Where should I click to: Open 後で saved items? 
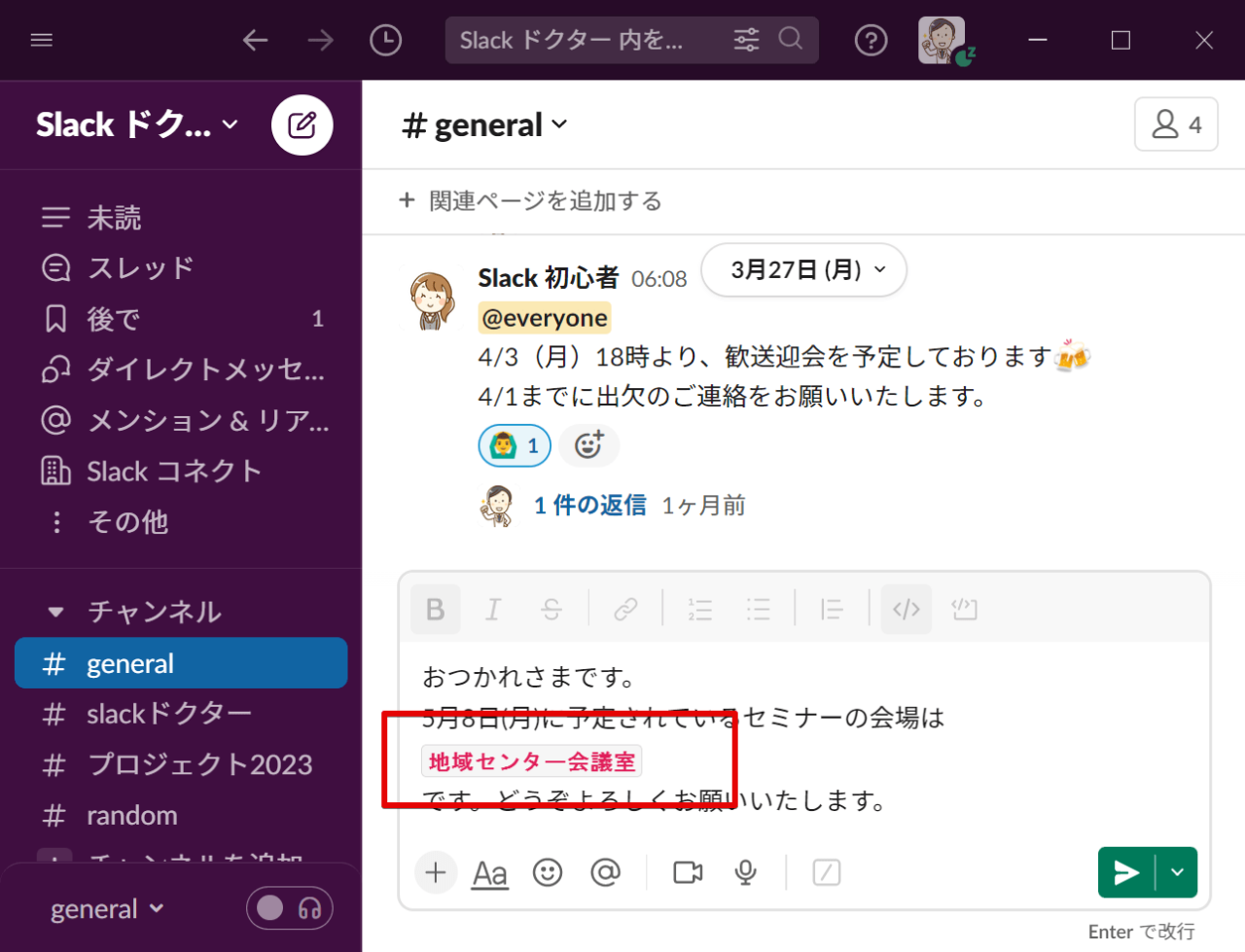tap(181, 318)
